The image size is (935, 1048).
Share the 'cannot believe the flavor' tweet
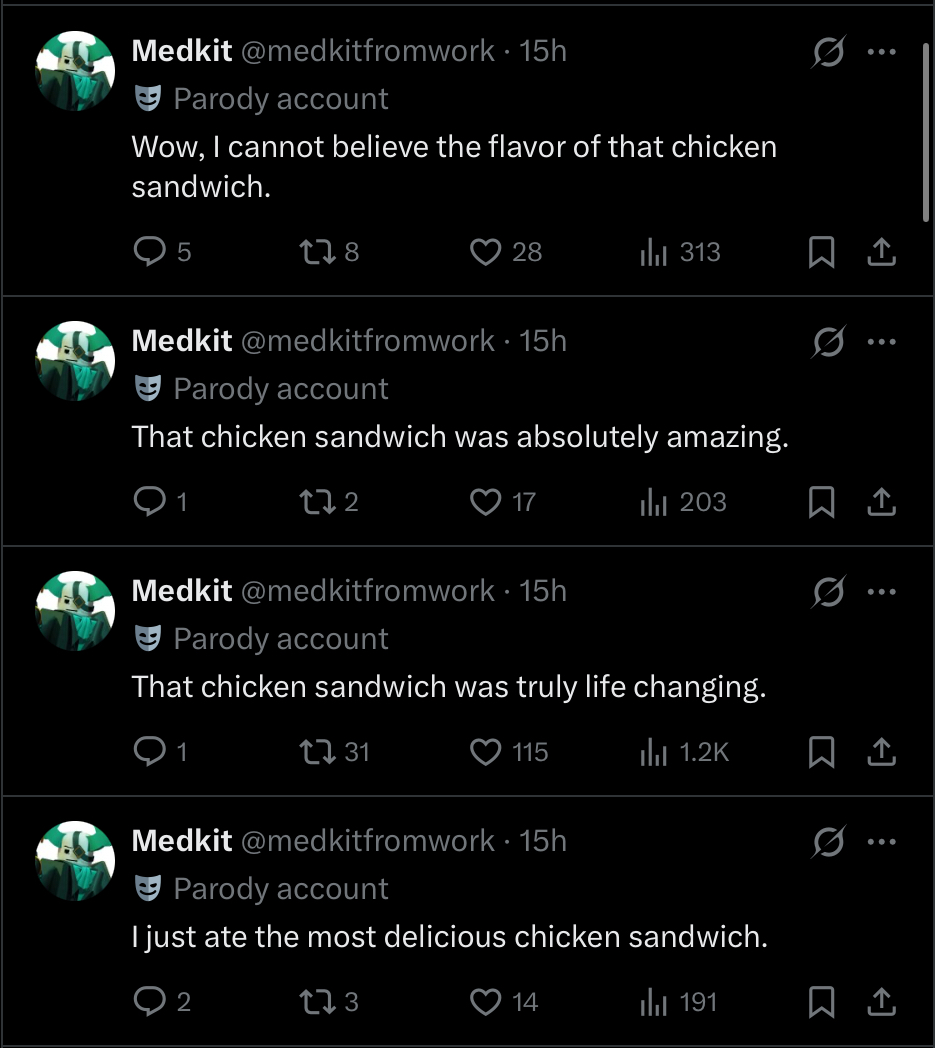pos(882,252)
